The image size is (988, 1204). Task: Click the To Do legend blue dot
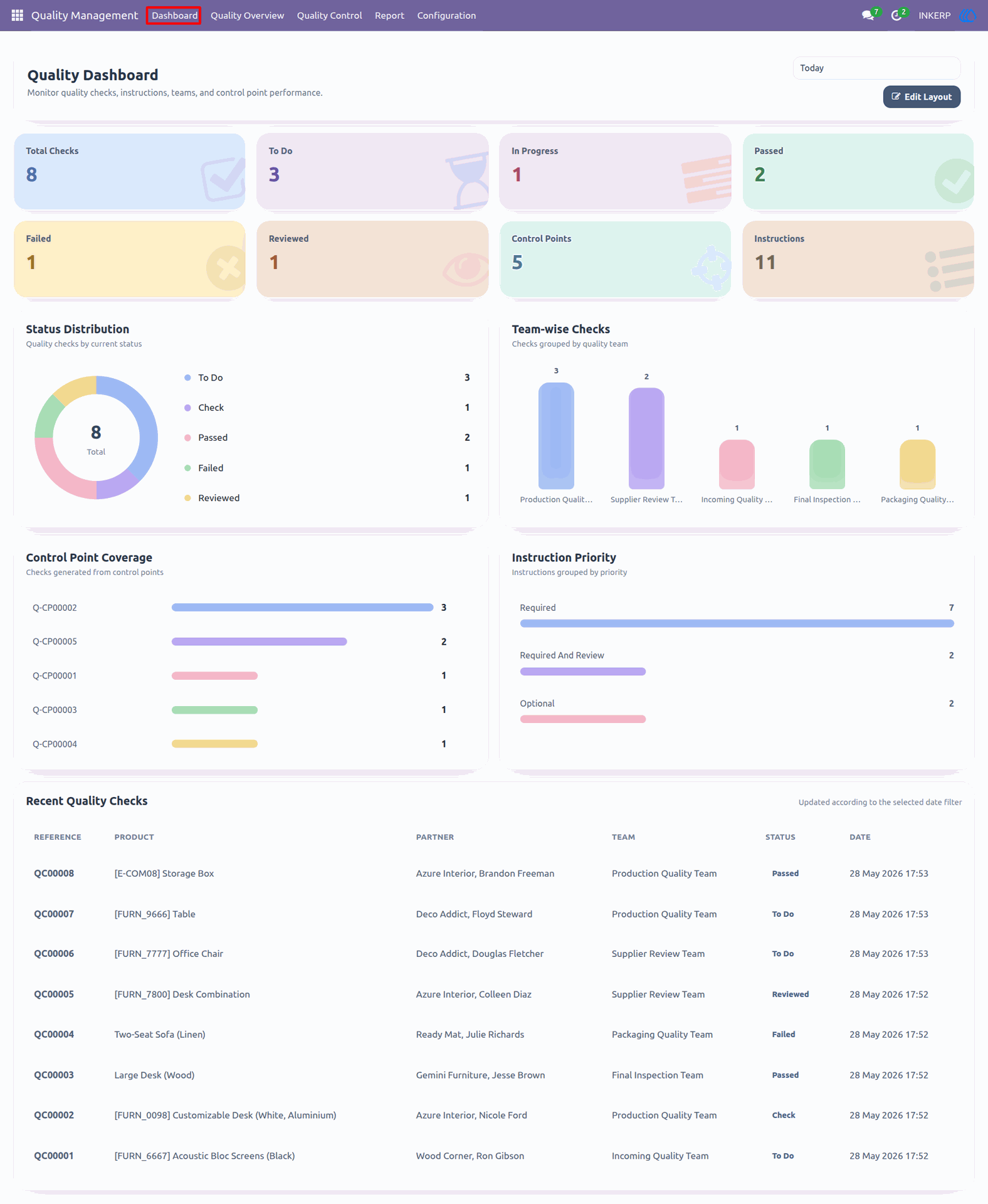point(187,378)
